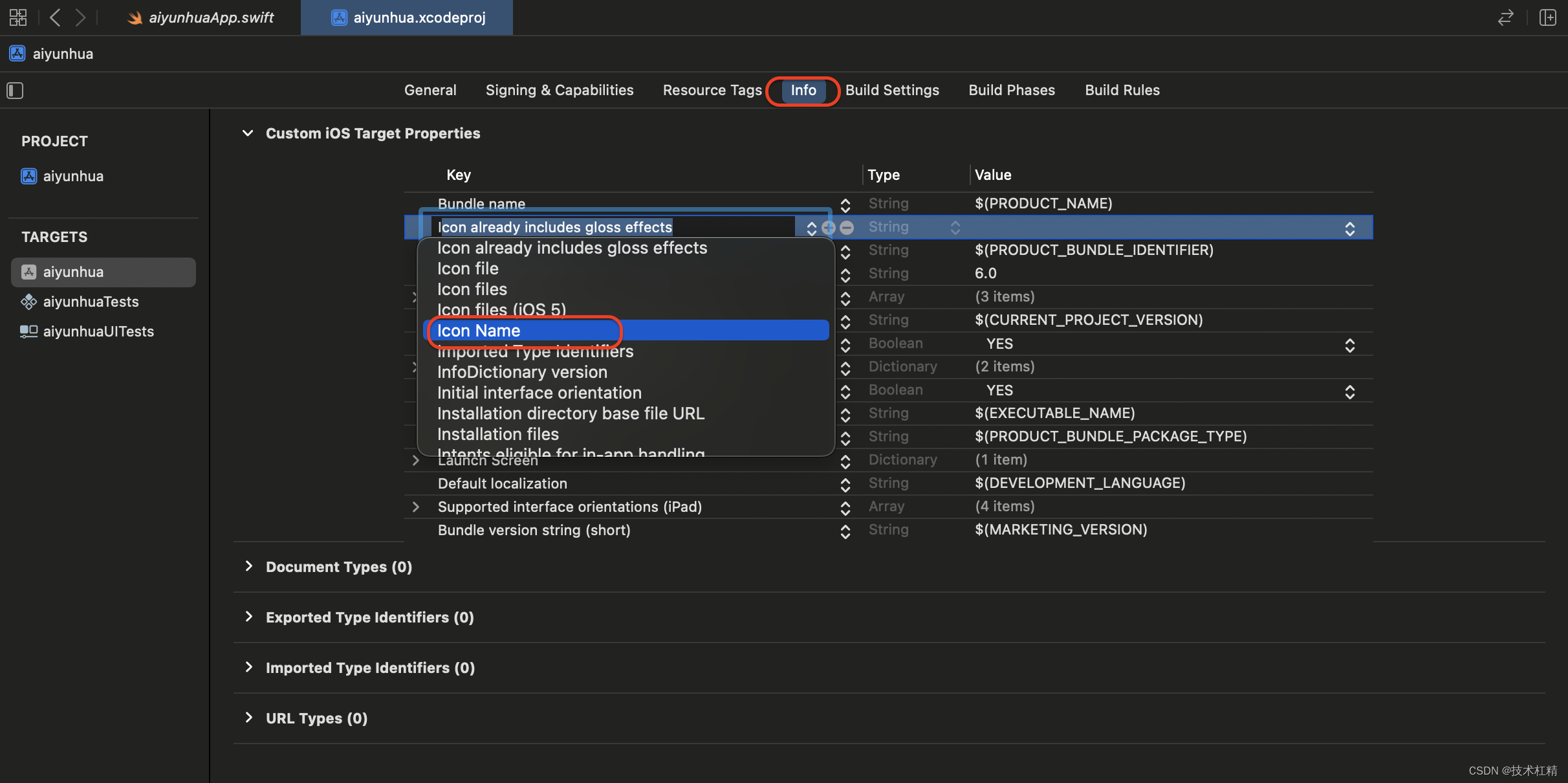Expand Imported Type Identifiers section
Screen dimensions: 1568x783
(249, 667)
